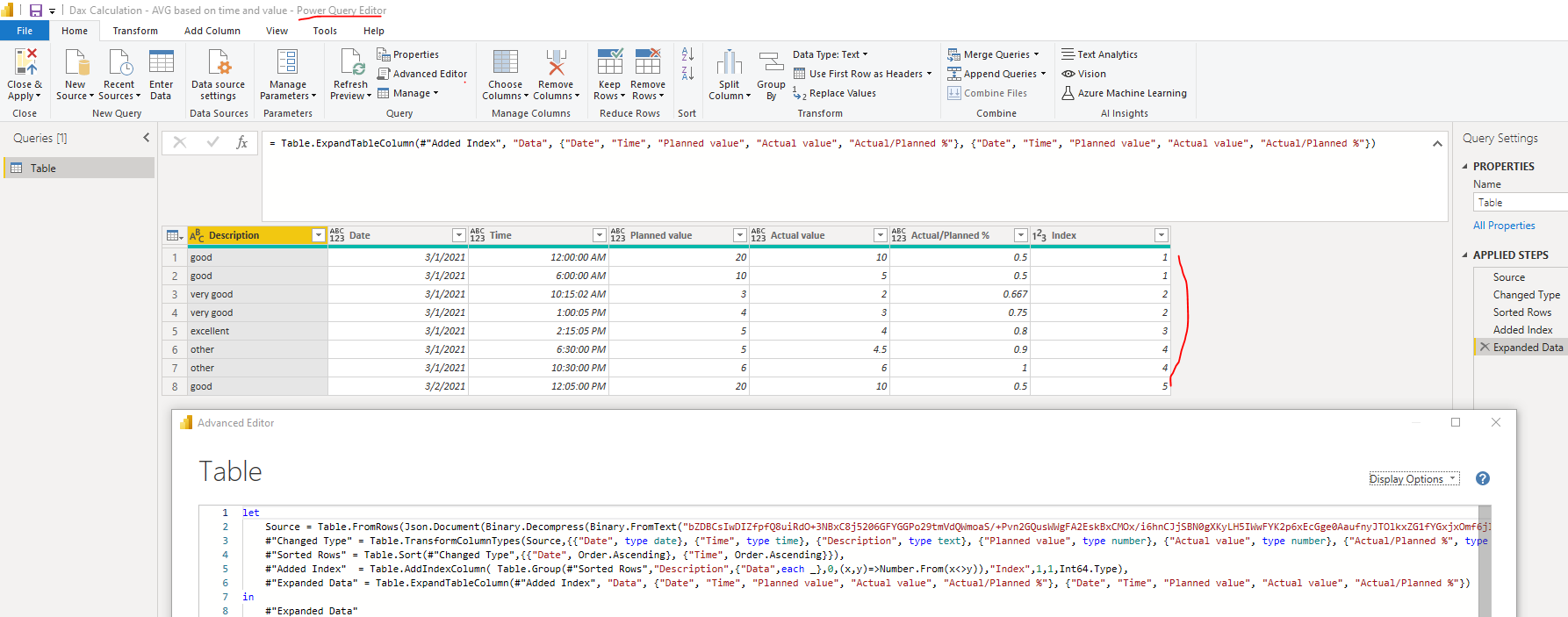
Task: Sort ascending using the A-Z icon
Action: [687, 54]
